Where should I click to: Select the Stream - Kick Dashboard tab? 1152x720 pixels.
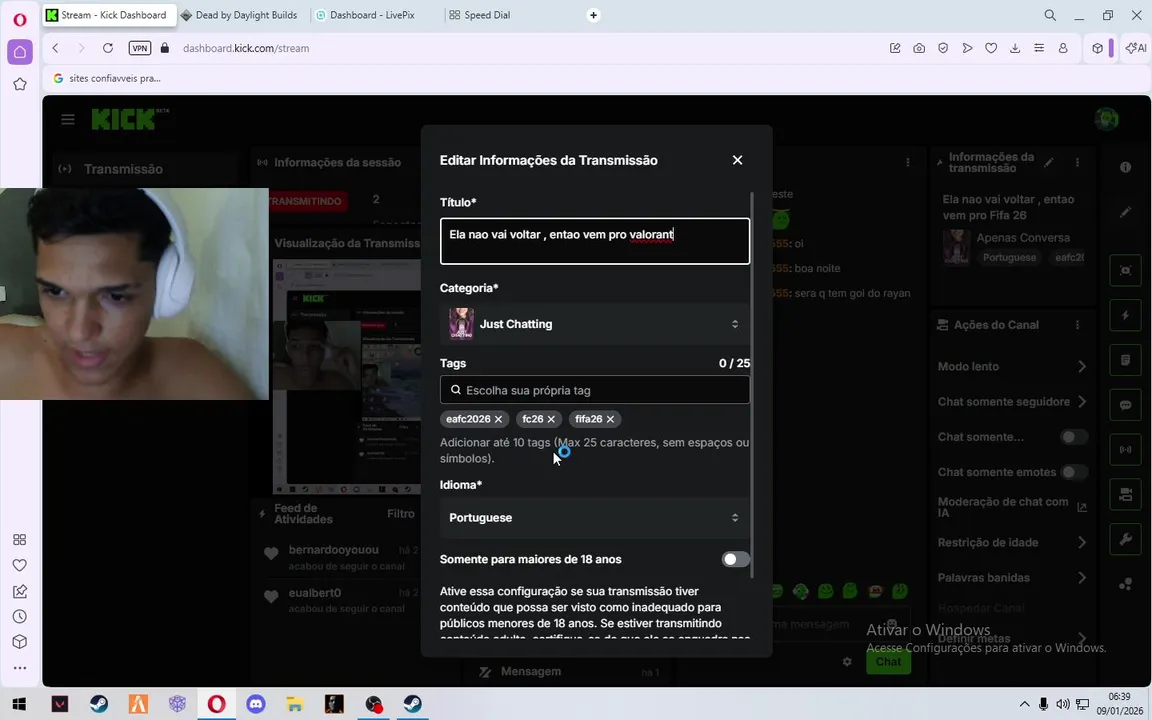coord(109,15)
